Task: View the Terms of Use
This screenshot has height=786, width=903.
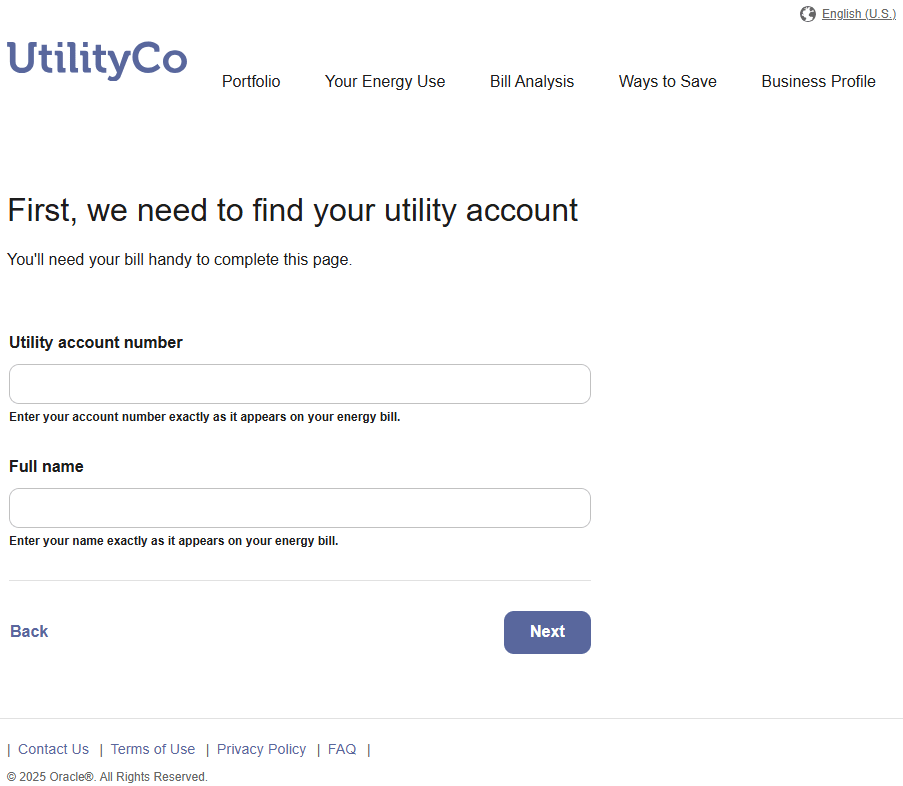Action: [x=152, y=749]
